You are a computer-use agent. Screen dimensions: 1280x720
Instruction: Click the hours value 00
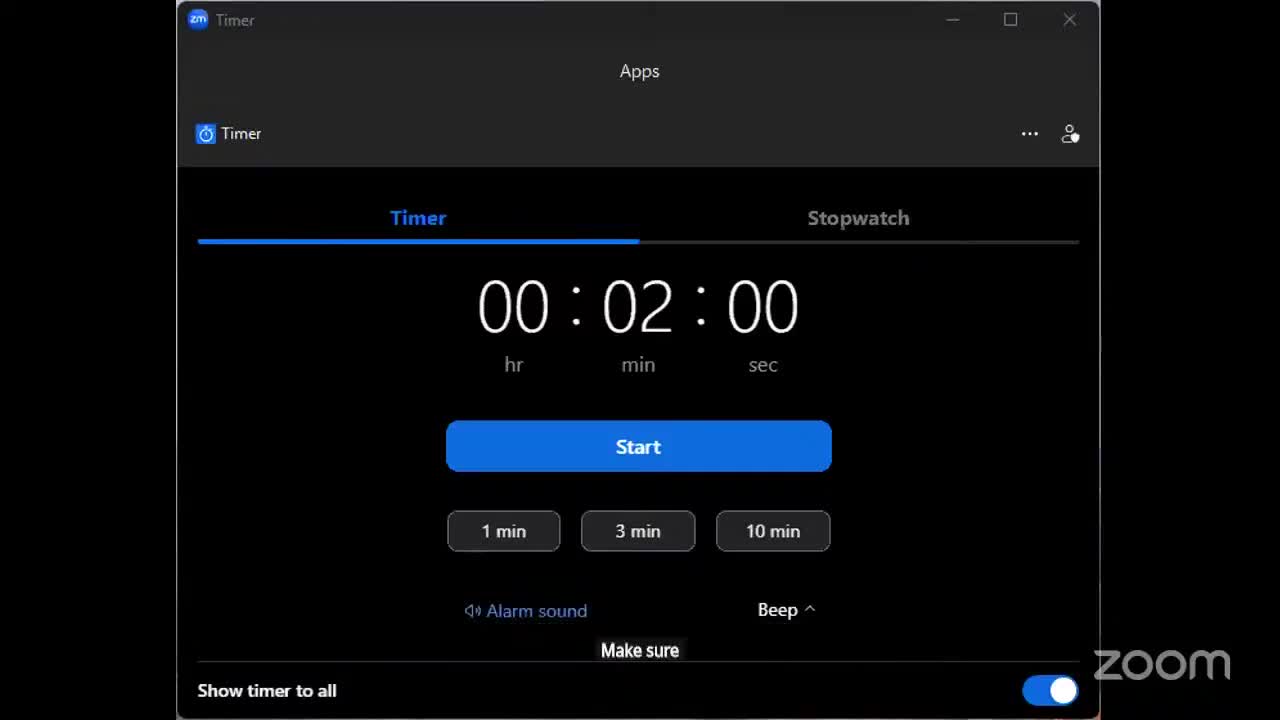click(514, 307)
